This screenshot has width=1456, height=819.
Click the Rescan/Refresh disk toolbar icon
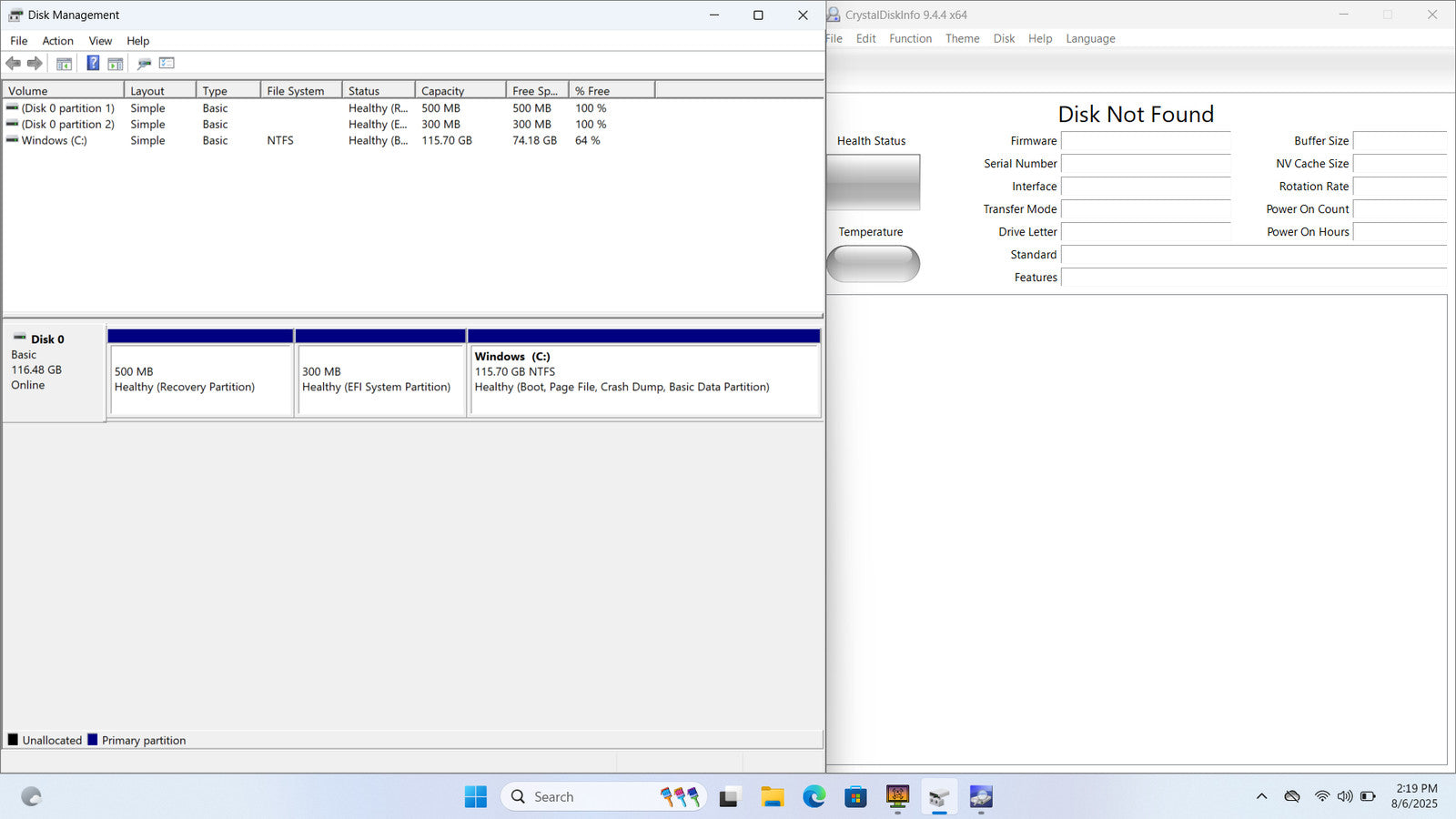144,64
